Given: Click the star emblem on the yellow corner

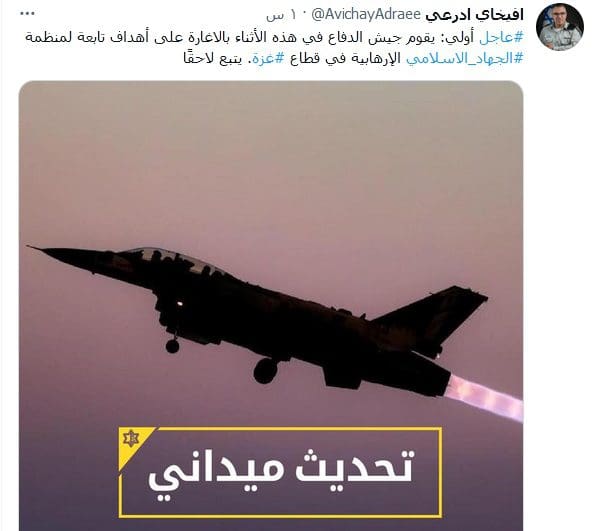Looking at the screenshot, I should tap(131, 438).
